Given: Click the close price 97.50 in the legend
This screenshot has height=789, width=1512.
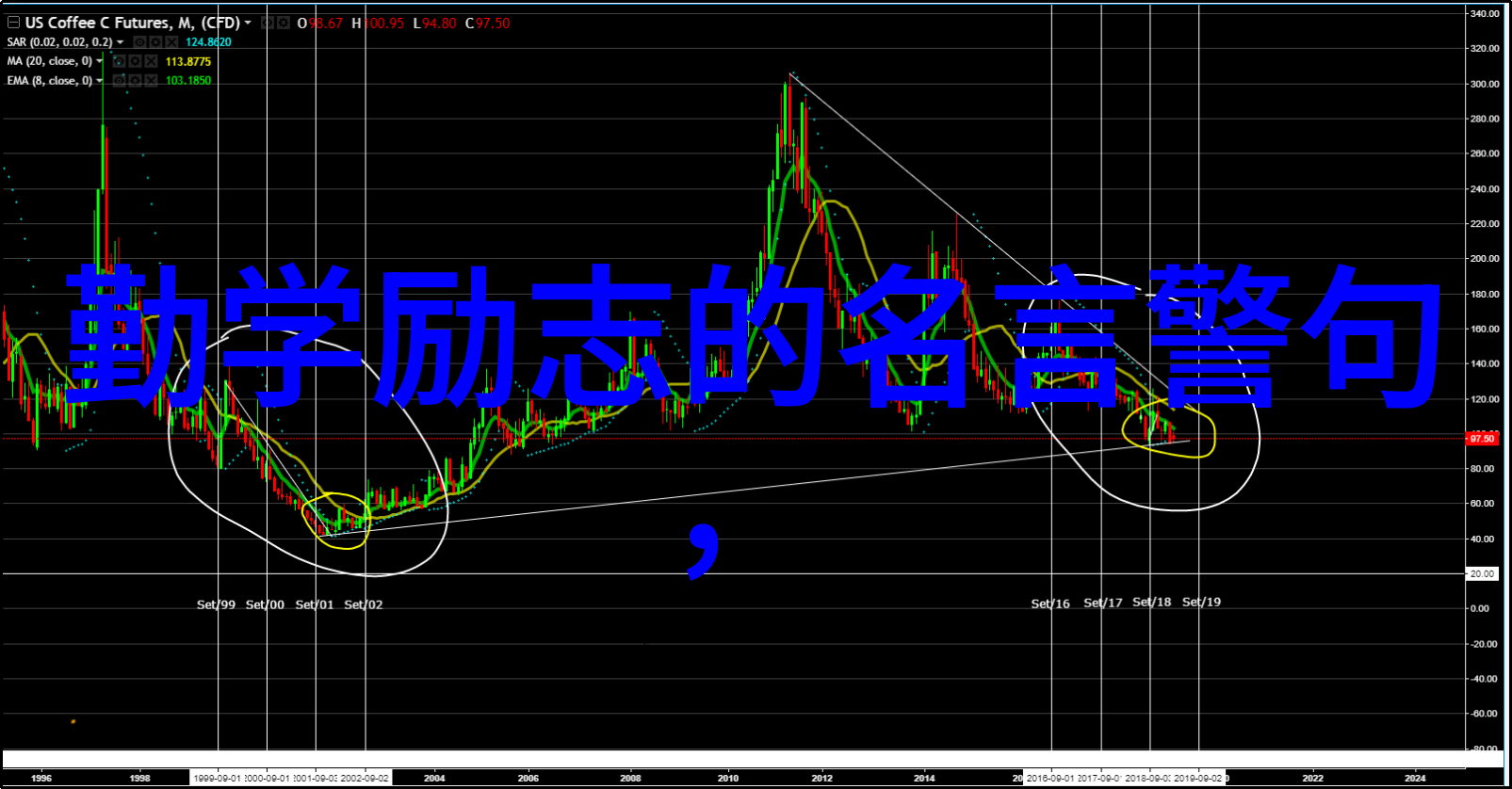Looking at the screenshot, I should (493, 24).
